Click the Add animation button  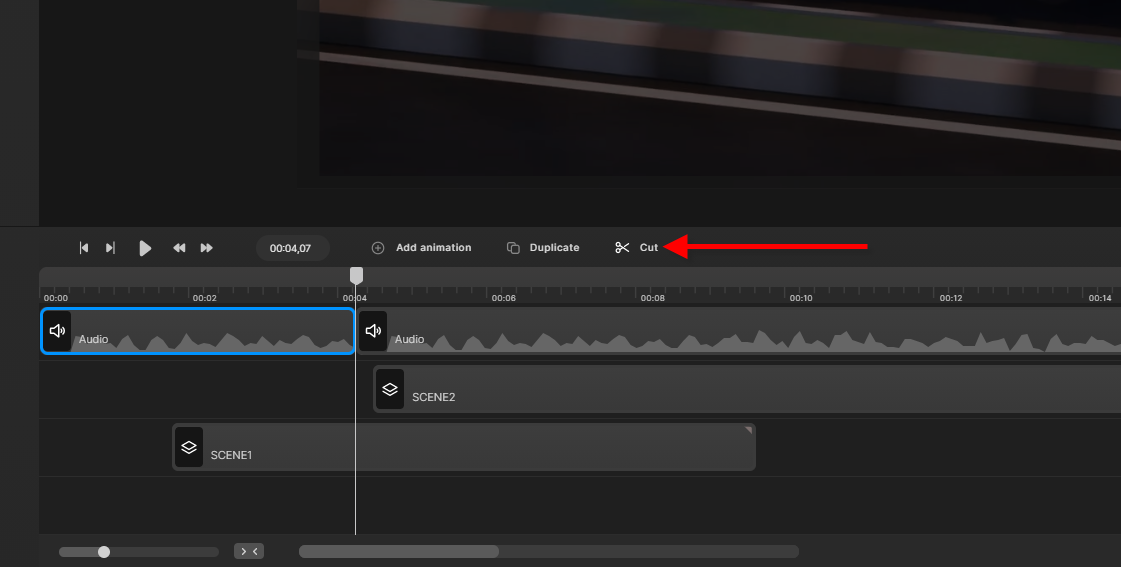point(422,247)
